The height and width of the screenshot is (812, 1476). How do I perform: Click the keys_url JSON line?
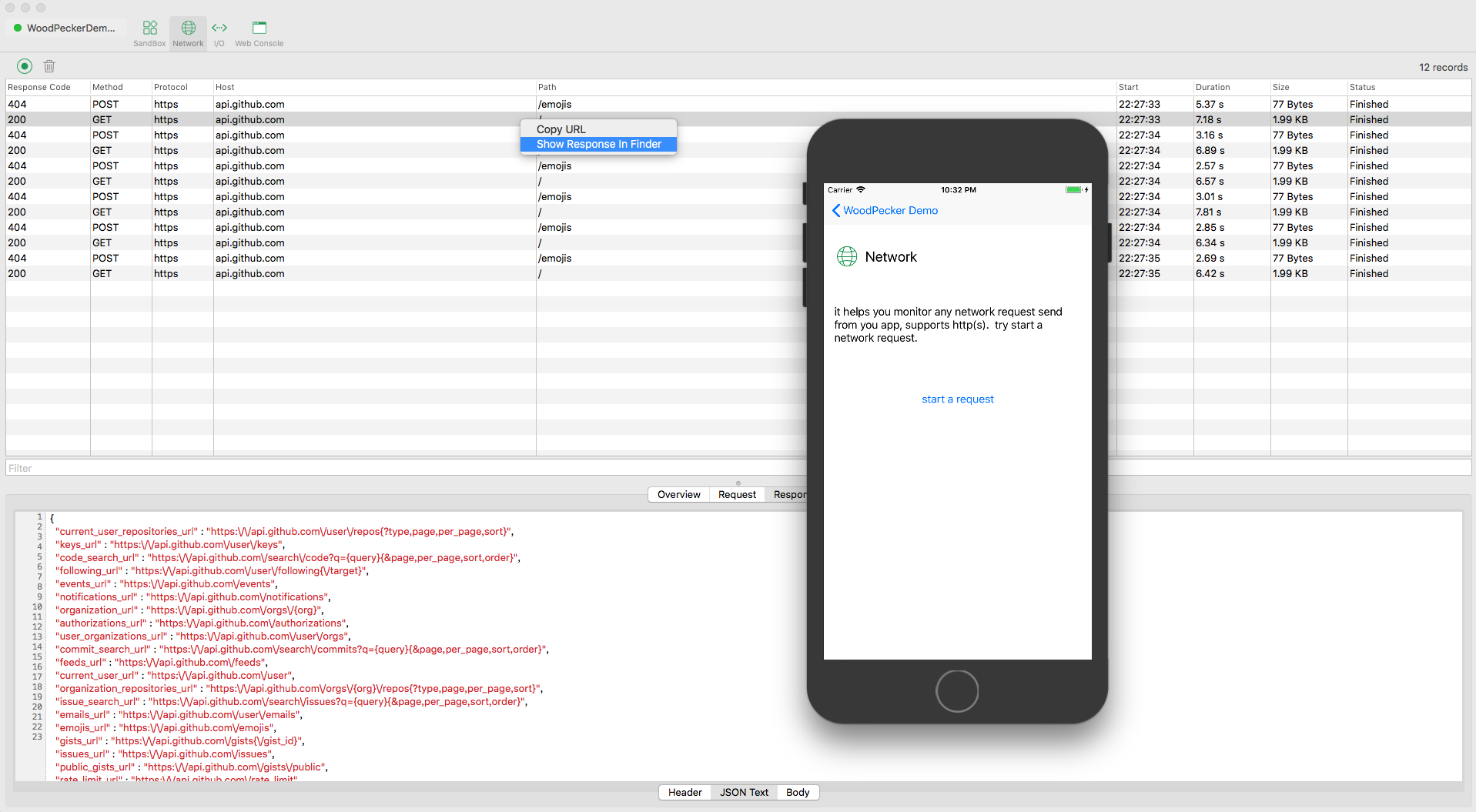170,545
